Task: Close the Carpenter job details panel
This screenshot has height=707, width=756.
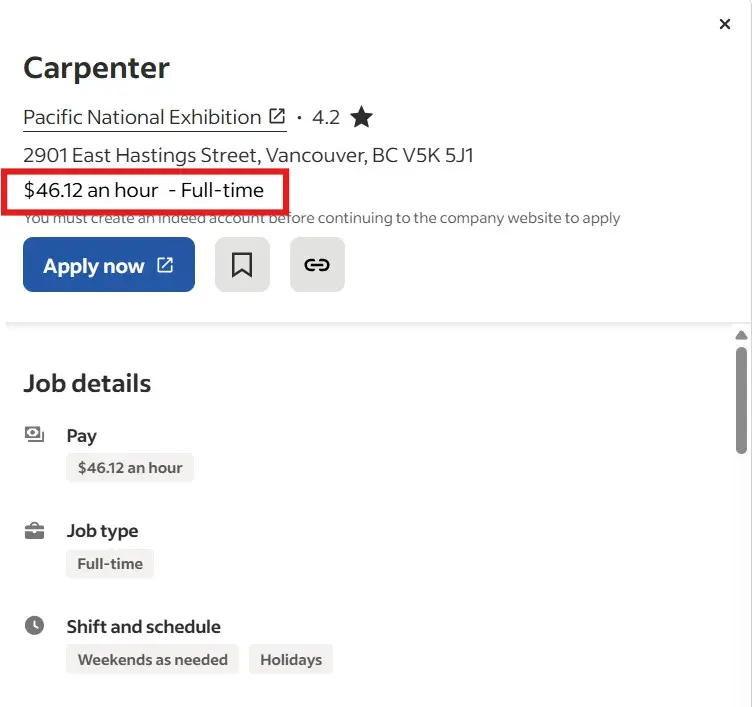Action: [725, 24]
